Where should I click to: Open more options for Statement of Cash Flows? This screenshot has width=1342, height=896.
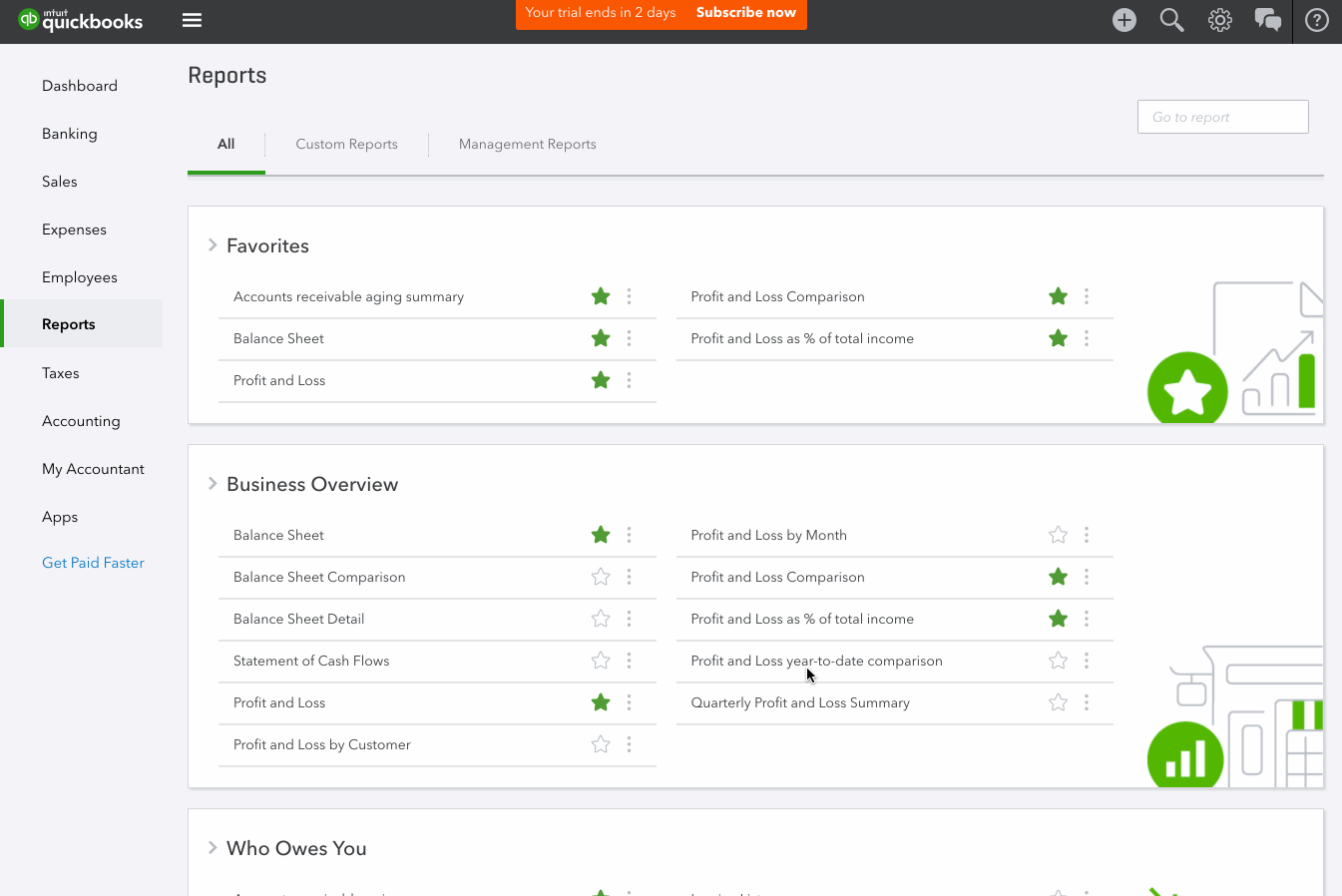point(629,661)
